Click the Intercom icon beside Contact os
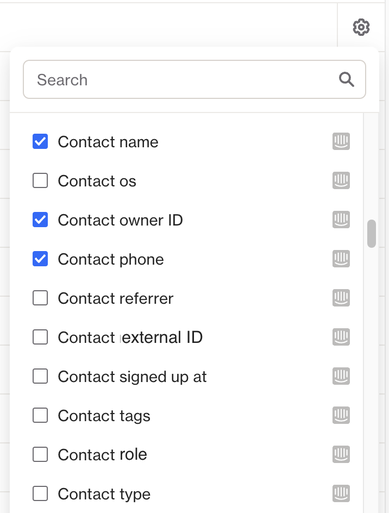389x513 pixels. pos(341,181)
